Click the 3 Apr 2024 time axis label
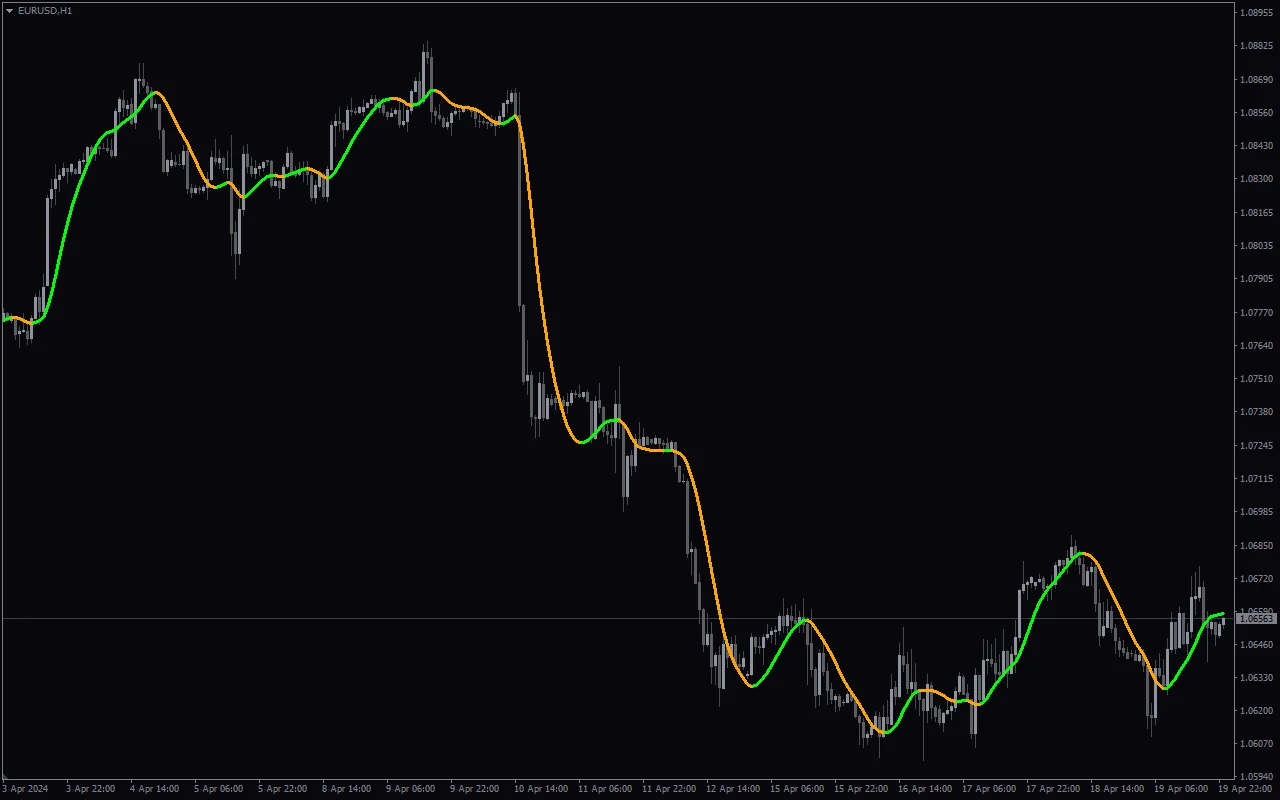The image size is (1280, 800). click(x=24, y=789)
